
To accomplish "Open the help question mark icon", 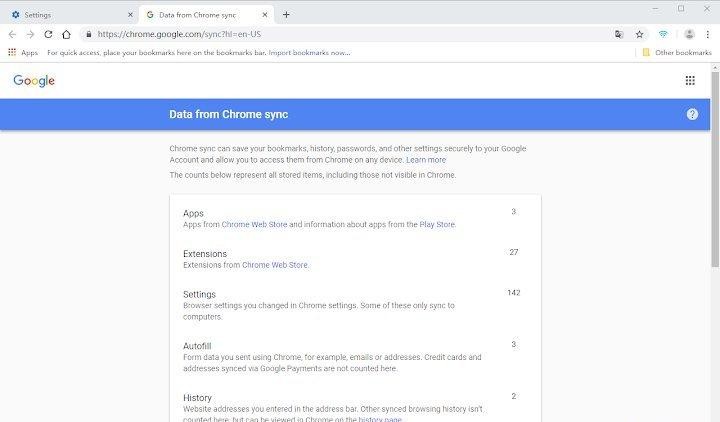I will point(692,114).
